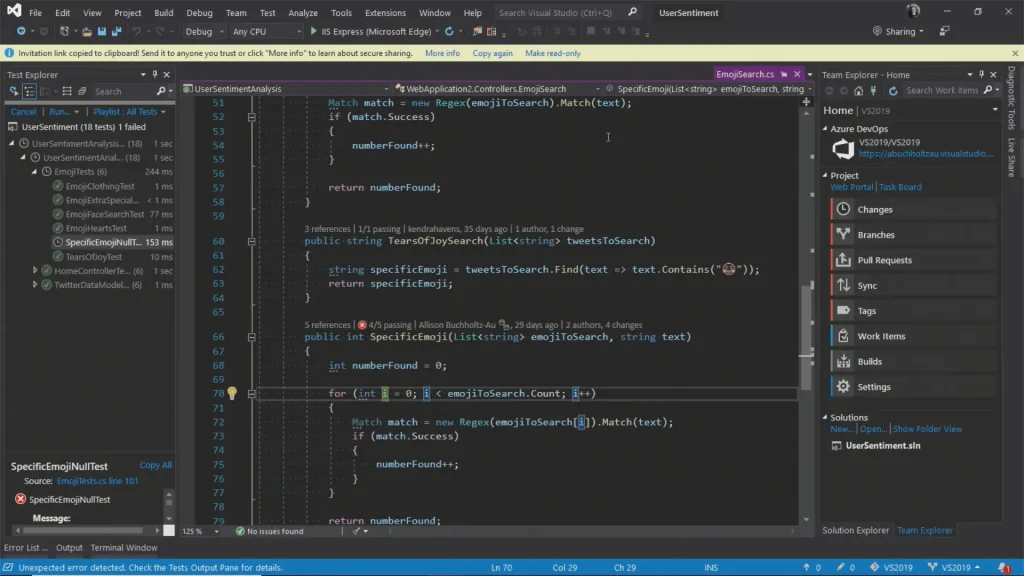
Task: Click the Test Explorer hierarchy view icon
Action: pyautogui.click(x=29, y=91)
